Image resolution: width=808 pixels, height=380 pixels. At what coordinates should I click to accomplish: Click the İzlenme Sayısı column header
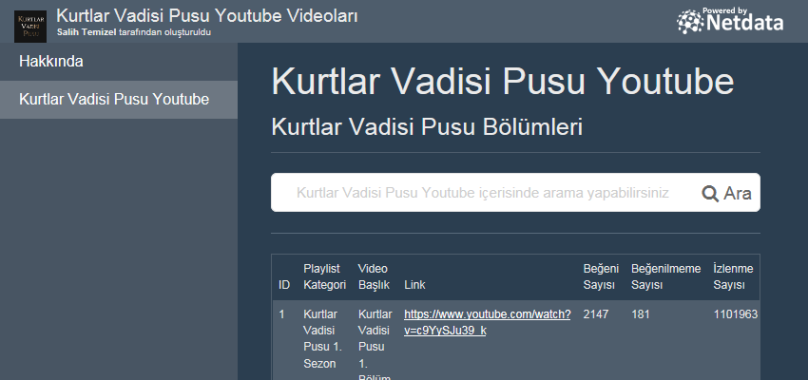pyautogui.click(x=733, y=277)
